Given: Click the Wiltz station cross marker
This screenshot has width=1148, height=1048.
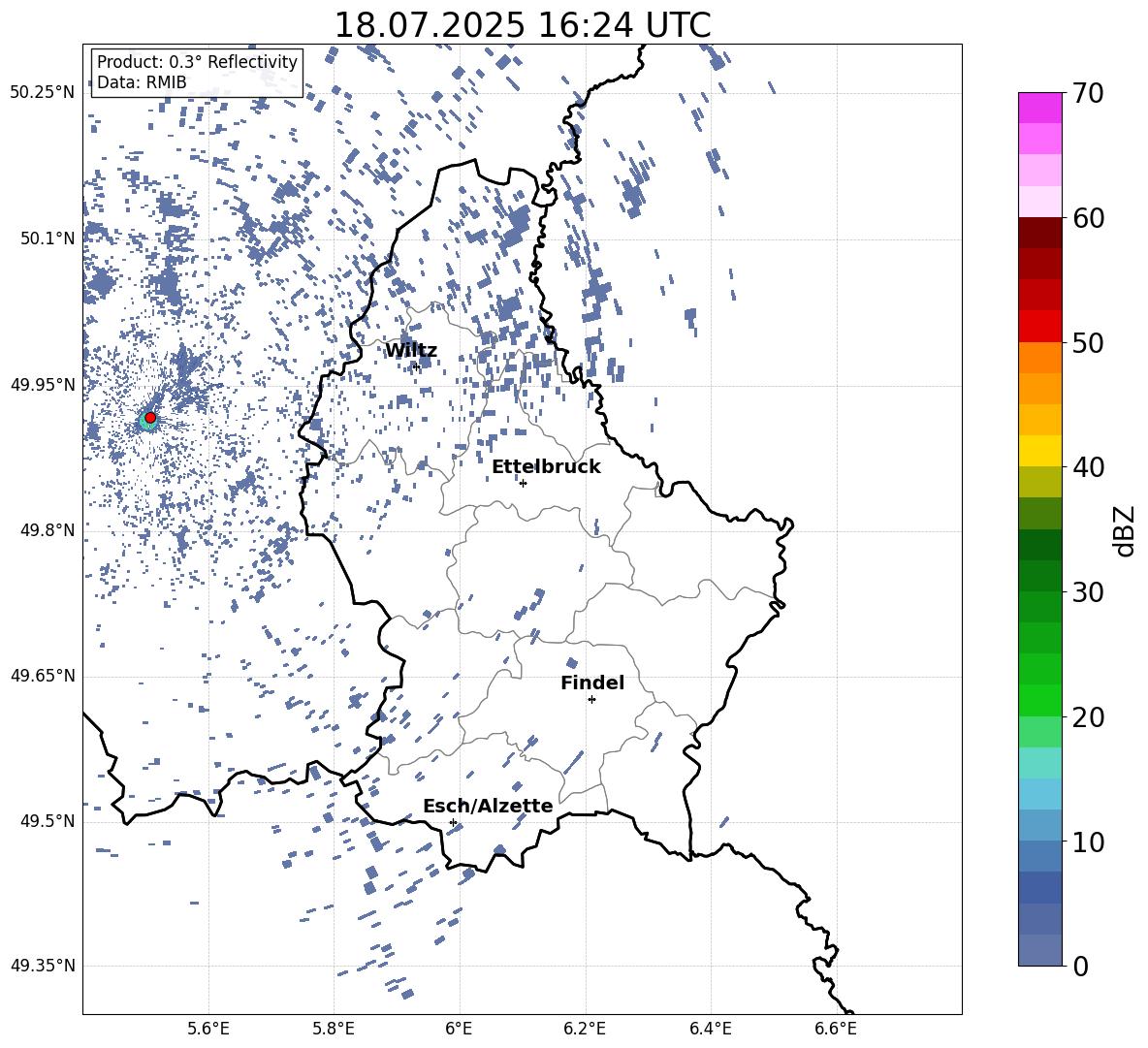Looking at the screenshot, I should point(416,366).
